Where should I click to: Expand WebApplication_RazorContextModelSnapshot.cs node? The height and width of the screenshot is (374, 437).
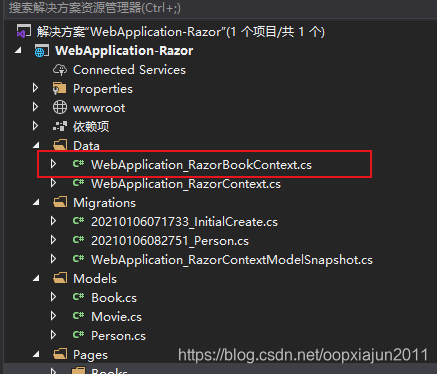(53, 259)
